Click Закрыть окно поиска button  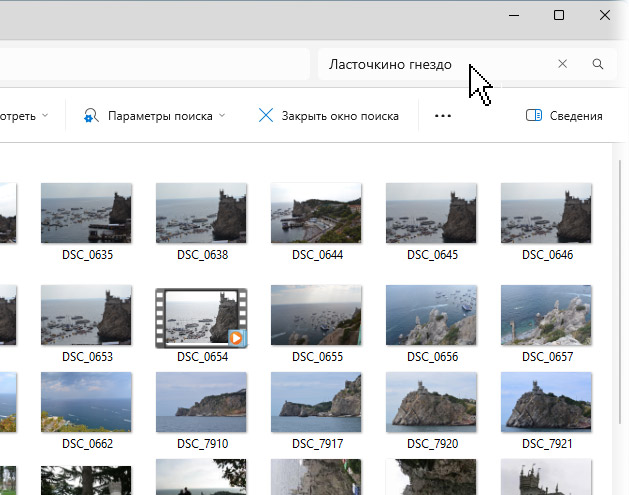click(x=328, y=116)
